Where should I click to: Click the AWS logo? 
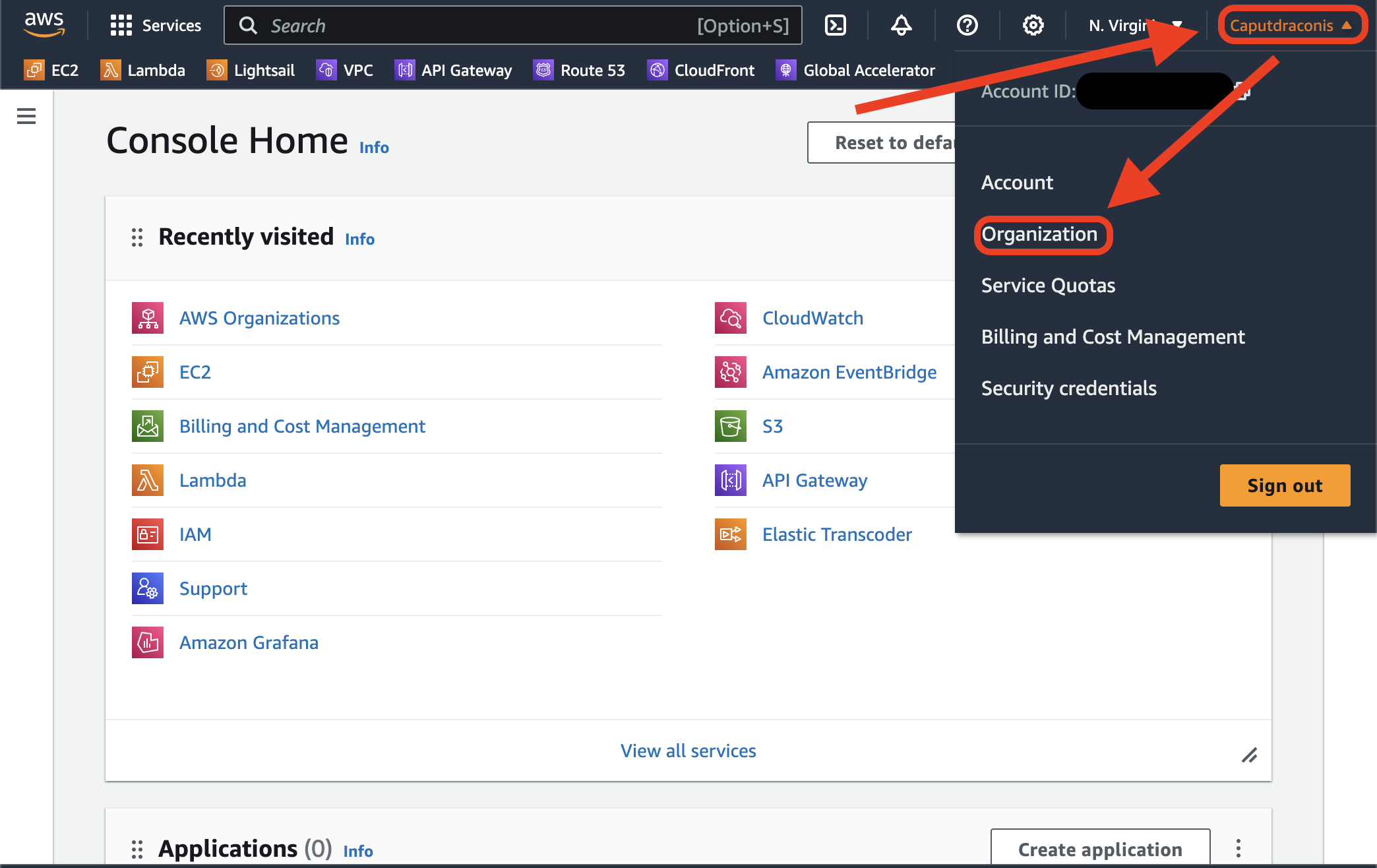[44, 24]
